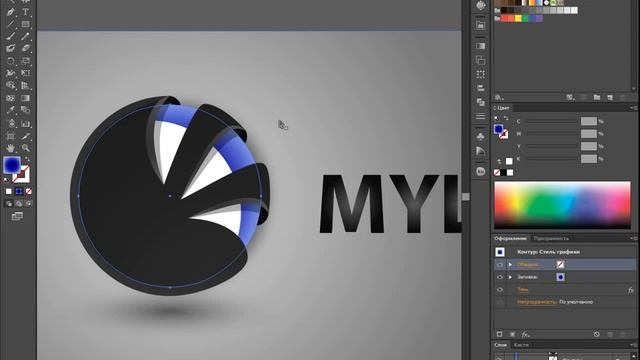This screenshot has height=360, width=640.
Task: Open the Gradient panel from the dock
Action: 480,46
